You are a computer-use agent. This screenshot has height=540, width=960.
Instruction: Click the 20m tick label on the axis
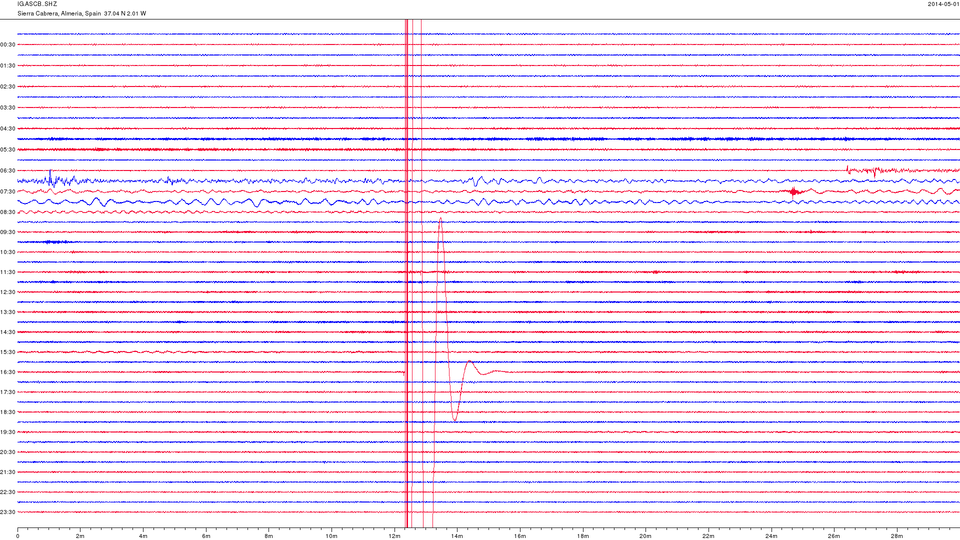(645, 536)
